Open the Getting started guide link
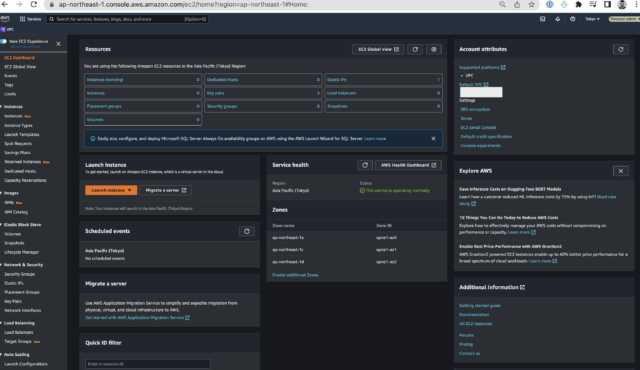 480,306
